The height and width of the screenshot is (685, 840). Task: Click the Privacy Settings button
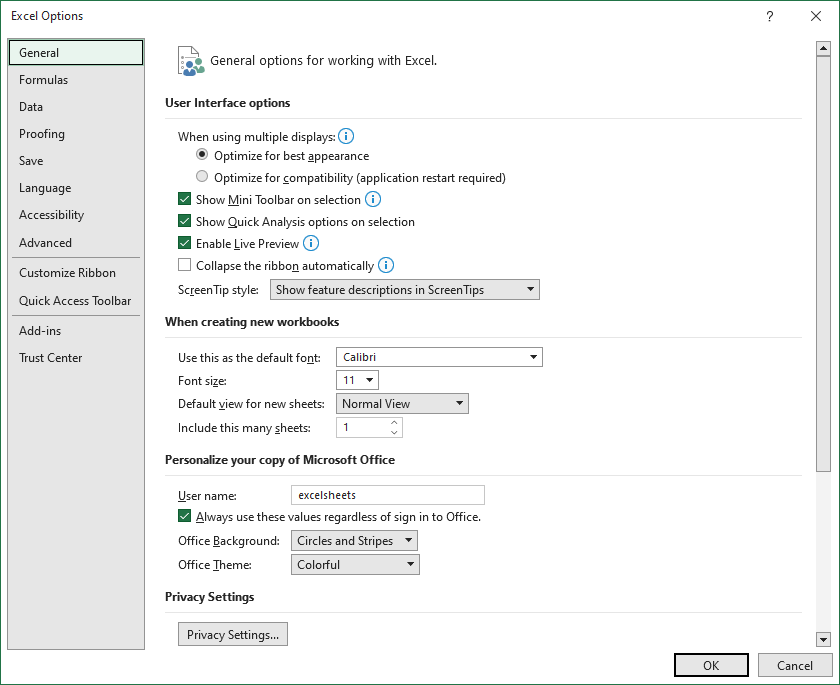233,634
